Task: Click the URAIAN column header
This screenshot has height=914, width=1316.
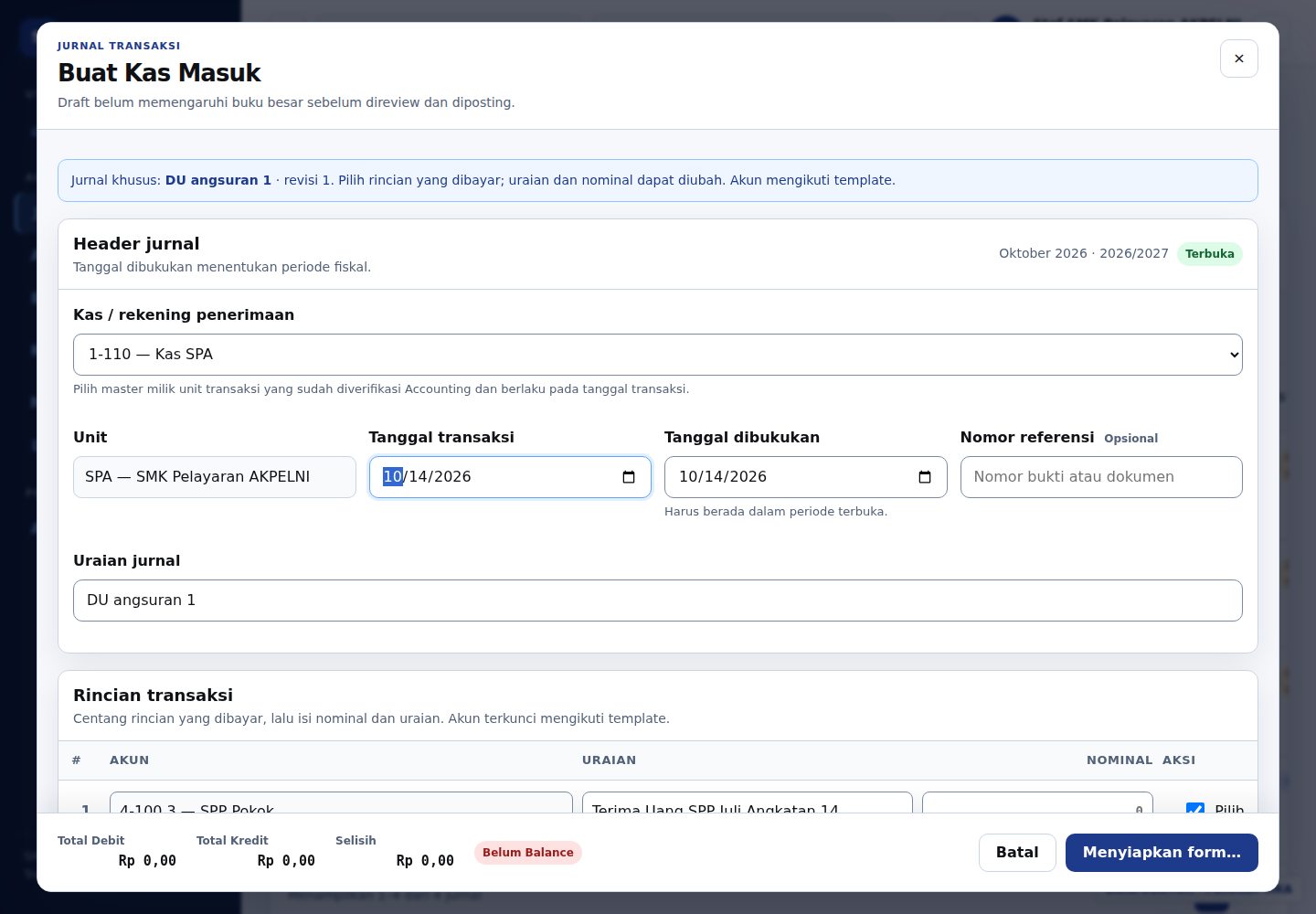Action: [609, 760]
